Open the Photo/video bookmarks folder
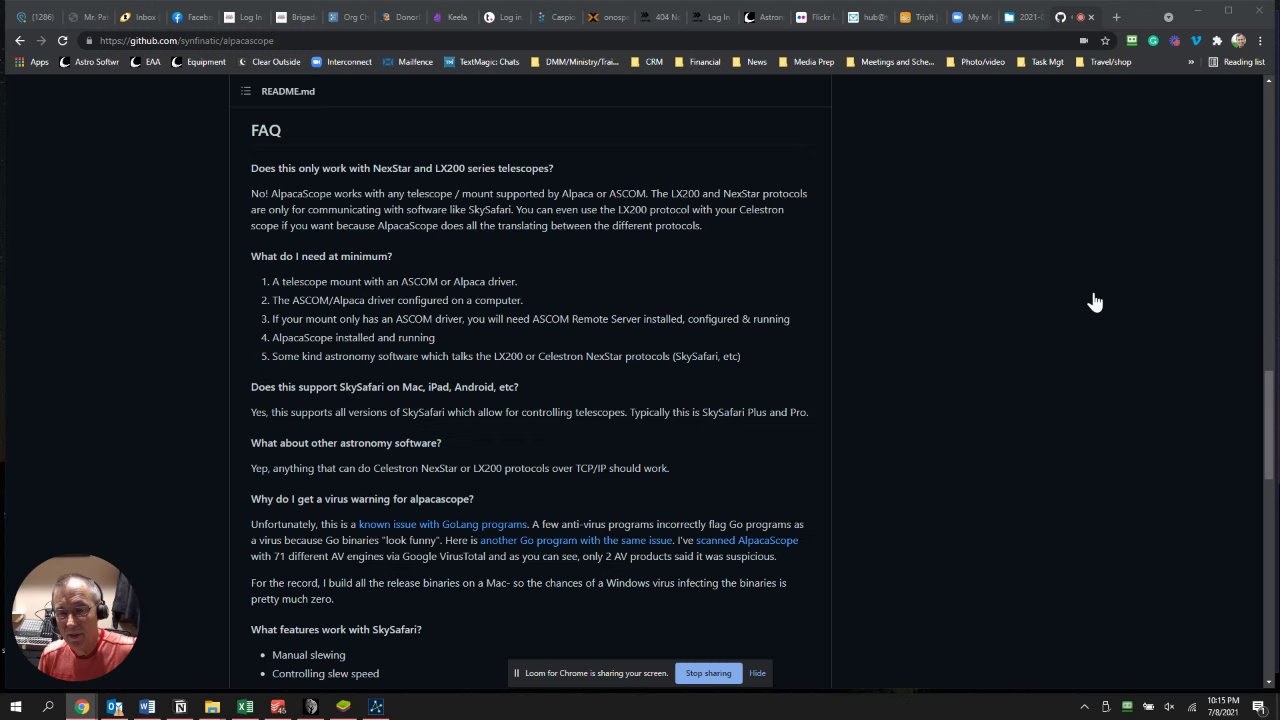This screenshot has width=1280, height=720. [x=975, y=62]
